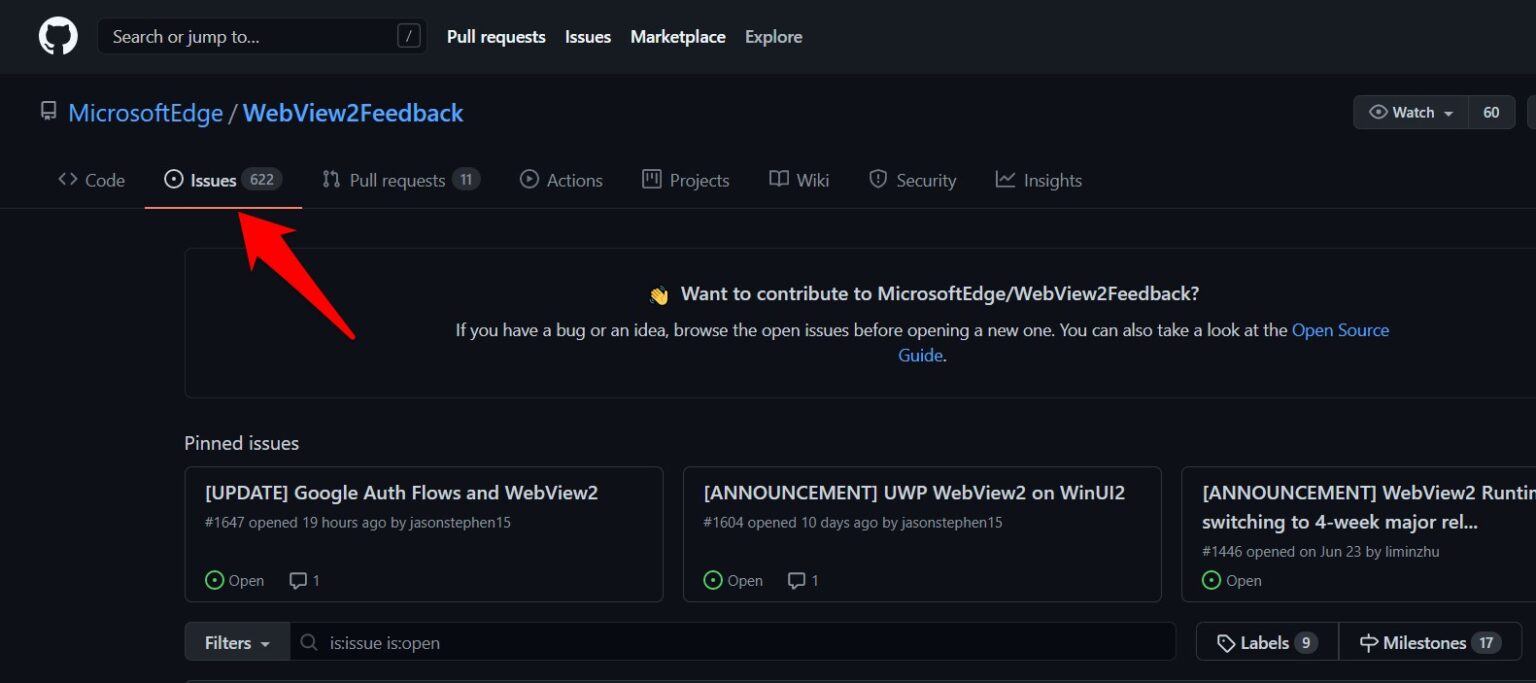Click open status icon on WebView2 Runtime issue
Viewport: 1536px width, 683px height.
(1211, 580)
